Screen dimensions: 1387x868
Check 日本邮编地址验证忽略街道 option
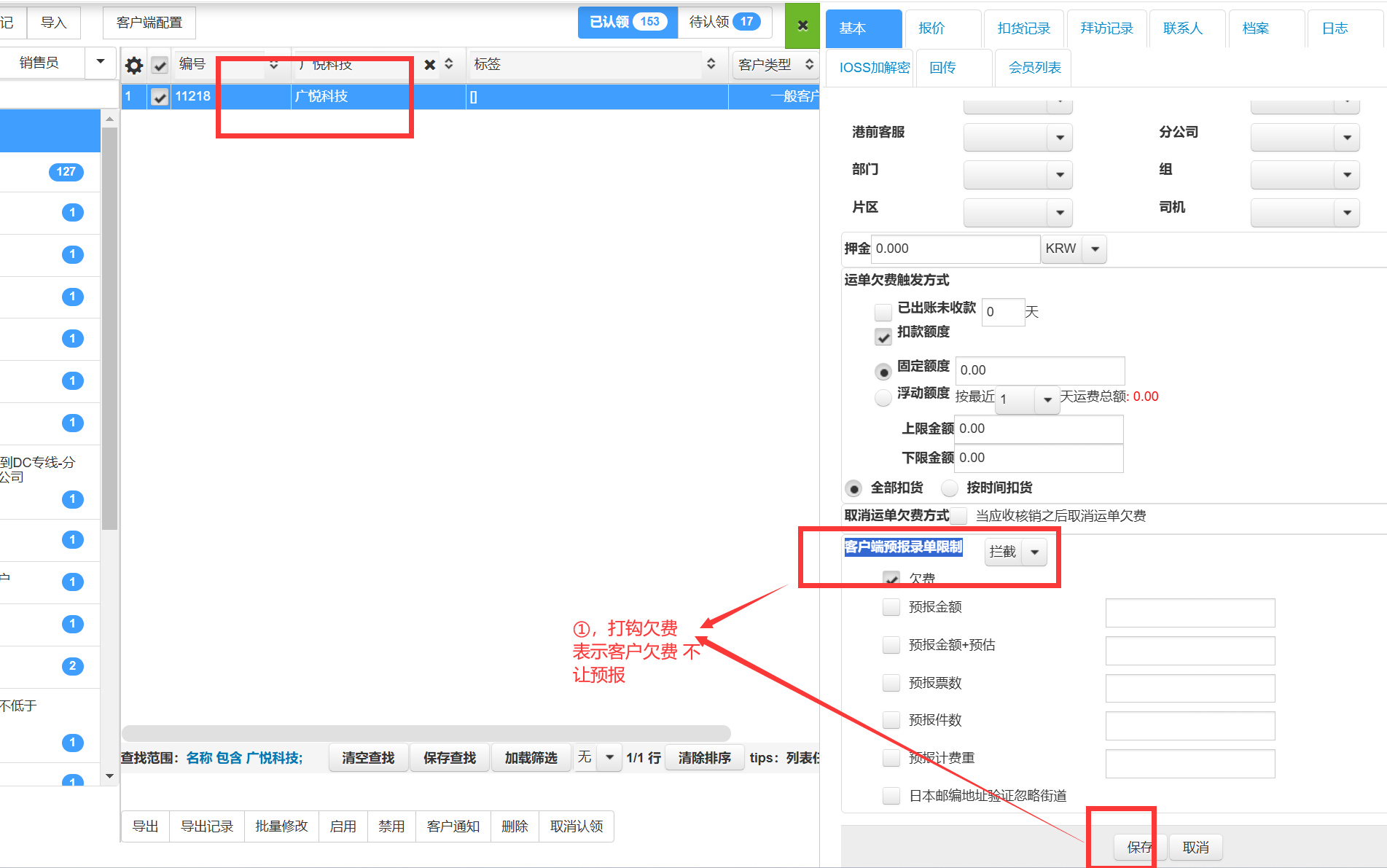[891, 795]
